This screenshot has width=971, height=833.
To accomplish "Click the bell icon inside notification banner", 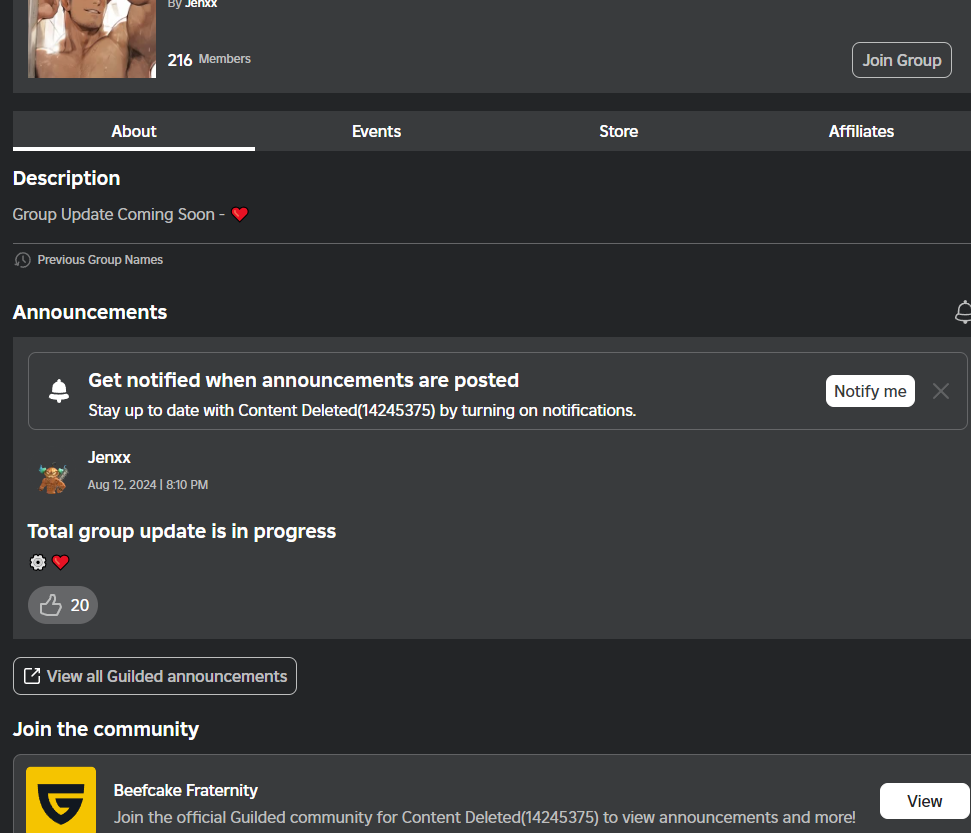I will tap(59, 391).
